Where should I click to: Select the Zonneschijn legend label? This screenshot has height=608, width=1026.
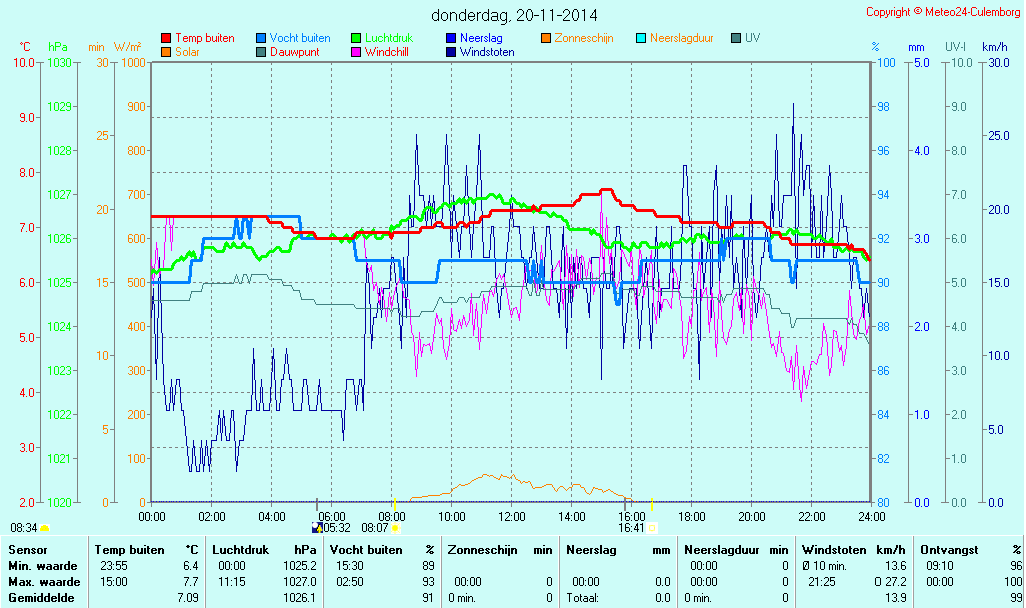tap(583, 39)
